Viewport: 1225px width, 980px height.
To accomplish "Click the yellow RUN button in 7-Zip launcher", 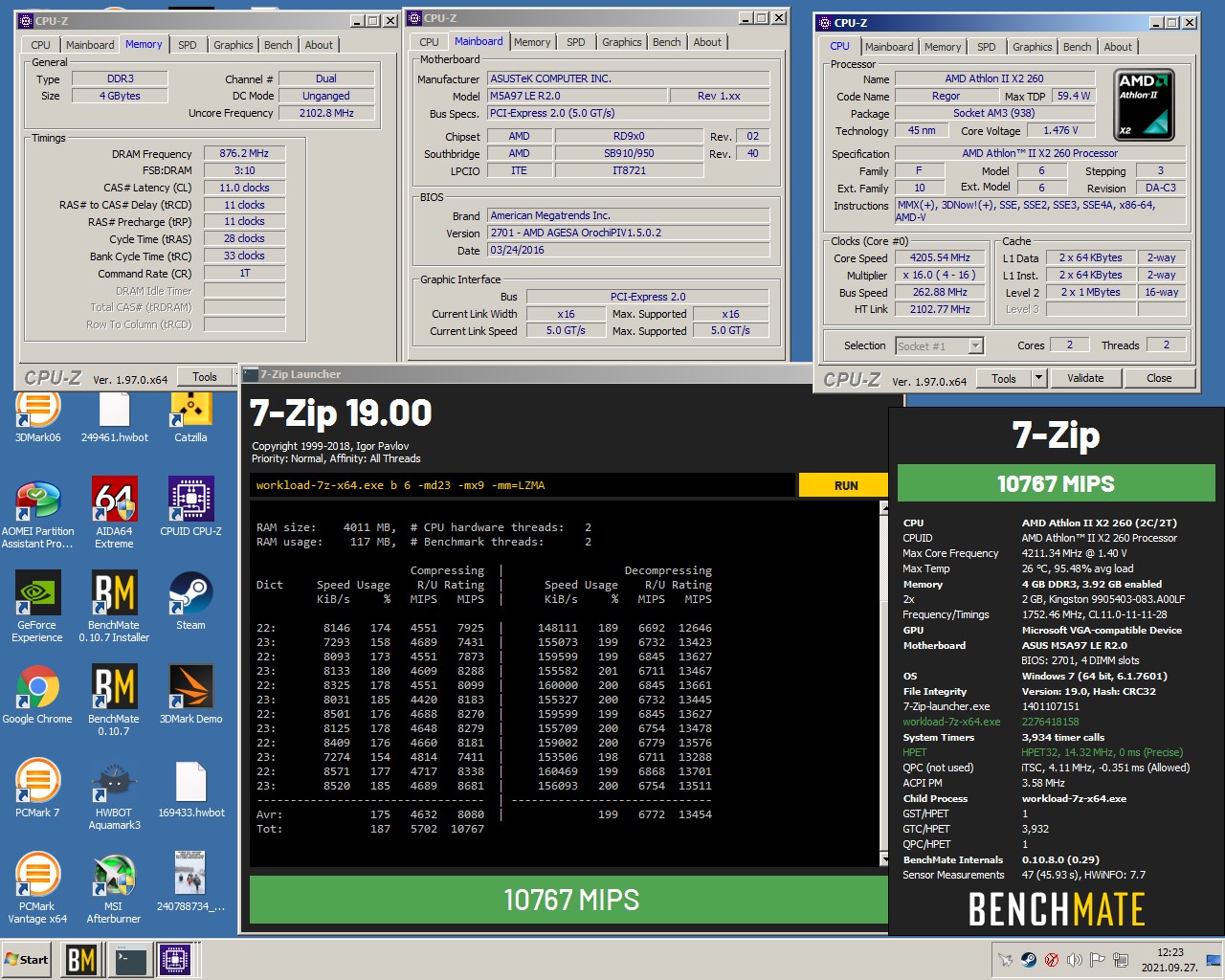I will [x=846, y=485].
